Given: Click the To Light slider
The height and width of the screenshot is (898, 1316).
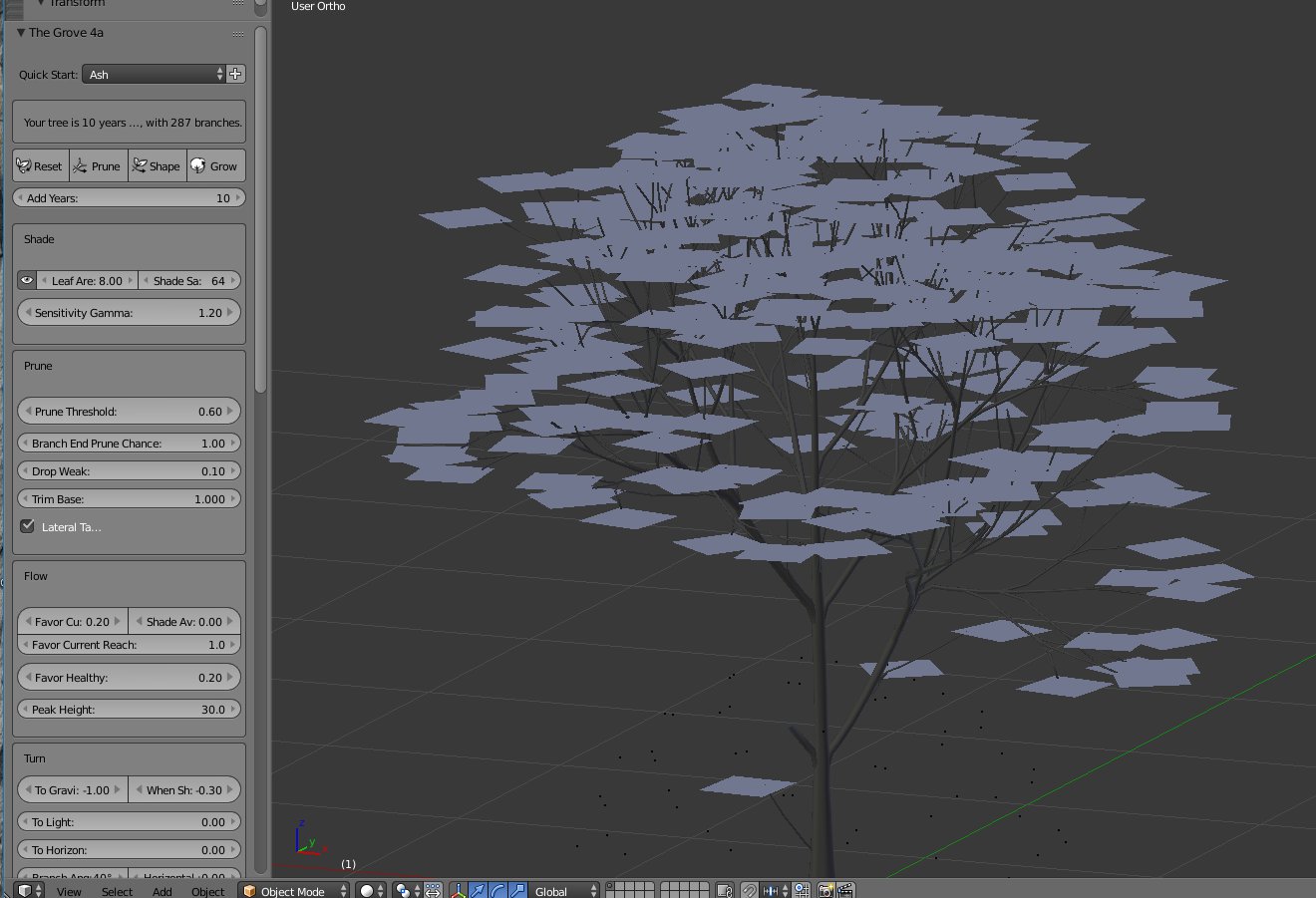Looking at the screenshot, I should (x=129, y=822).
